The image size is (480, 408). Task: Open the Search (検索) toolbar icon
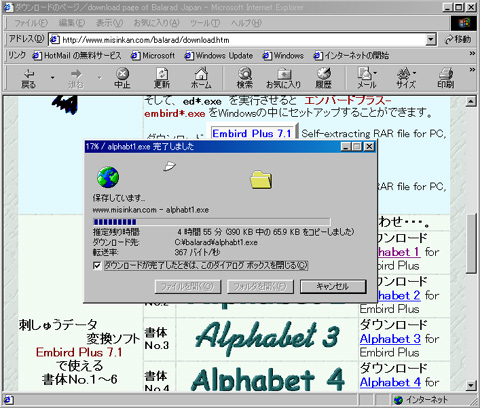coord(245,78)
